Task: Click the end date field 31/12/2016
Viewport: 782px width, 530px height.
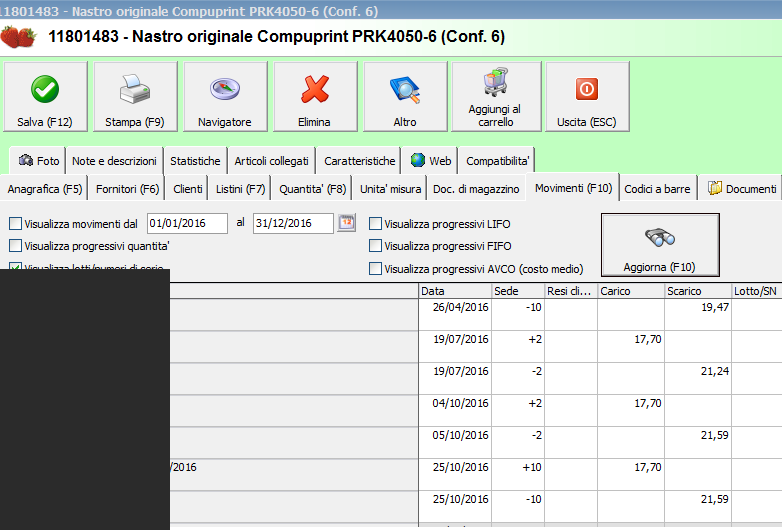Action: [293, 223]
